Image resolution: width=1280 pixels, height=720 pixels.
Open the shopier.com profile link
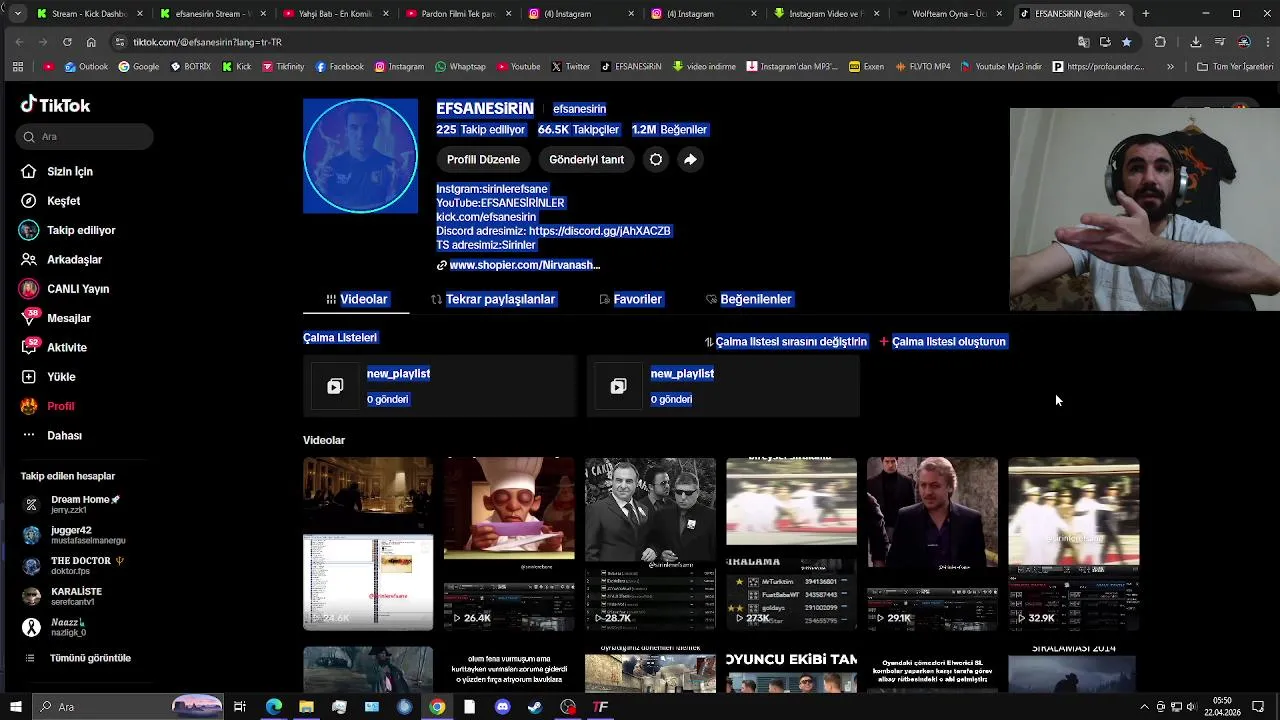point(518,265)
